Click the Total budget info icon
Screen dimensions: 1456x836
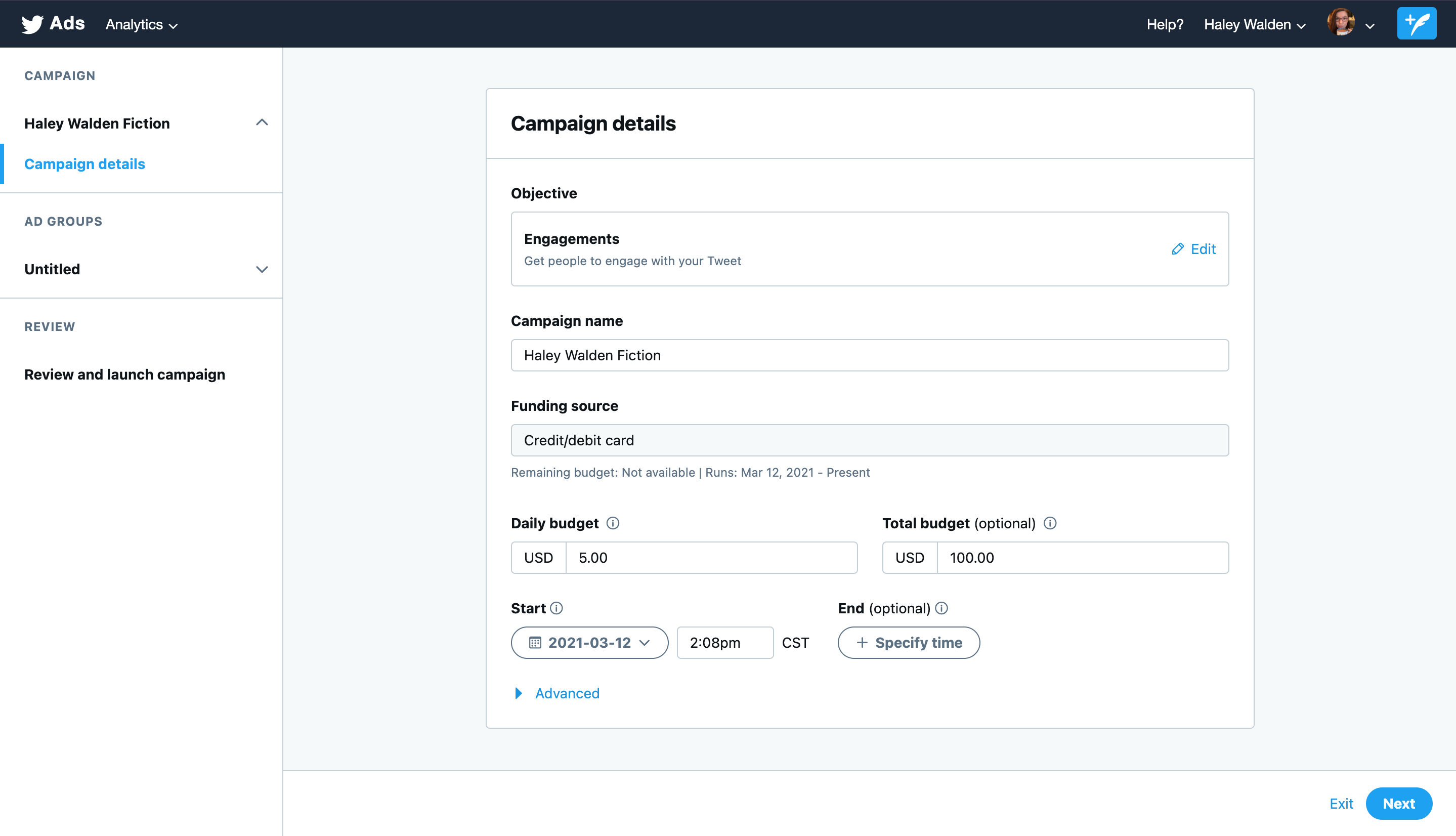(1050, 523)
